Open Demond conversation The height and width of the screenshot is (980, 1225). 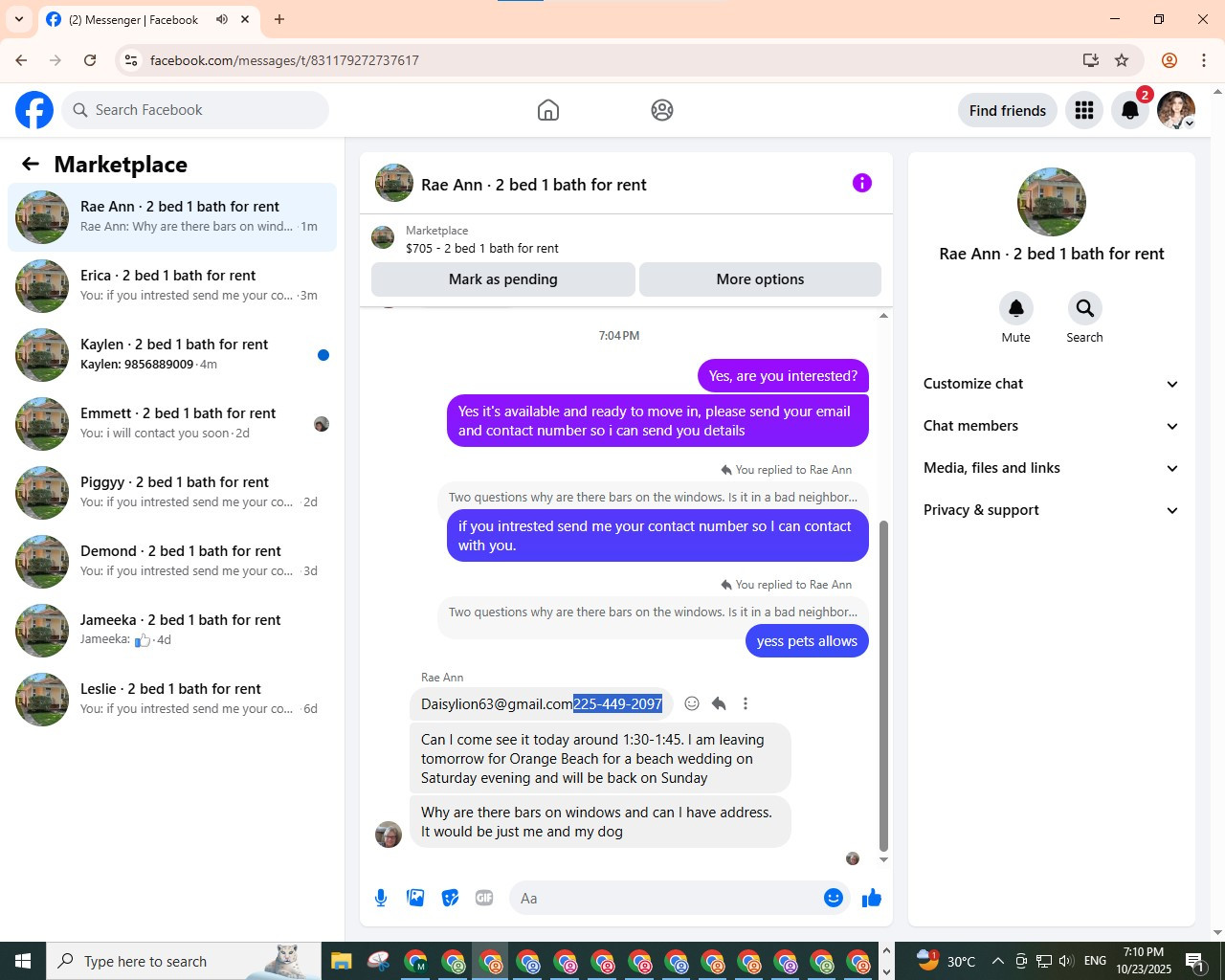coord(172,562)
